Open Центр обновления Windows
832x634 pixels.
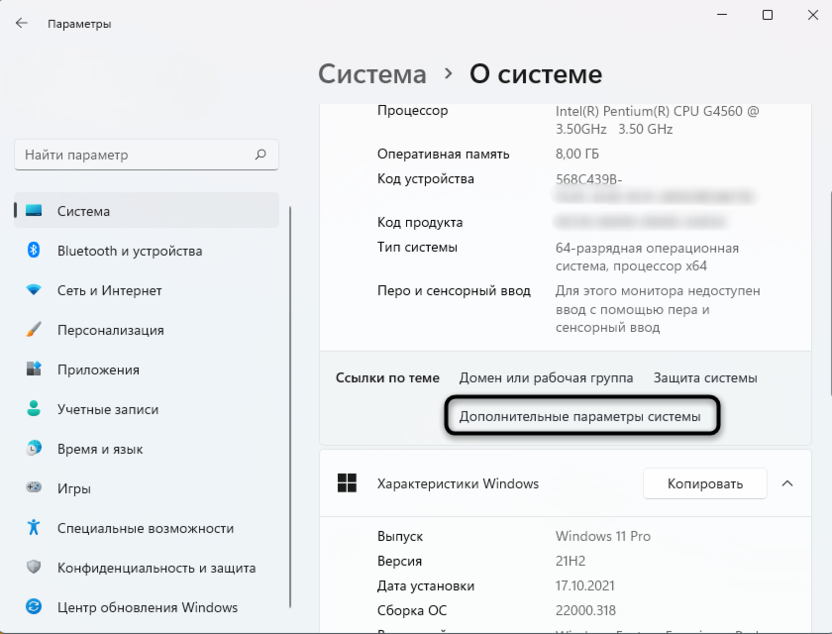click(x=146, y=607)
